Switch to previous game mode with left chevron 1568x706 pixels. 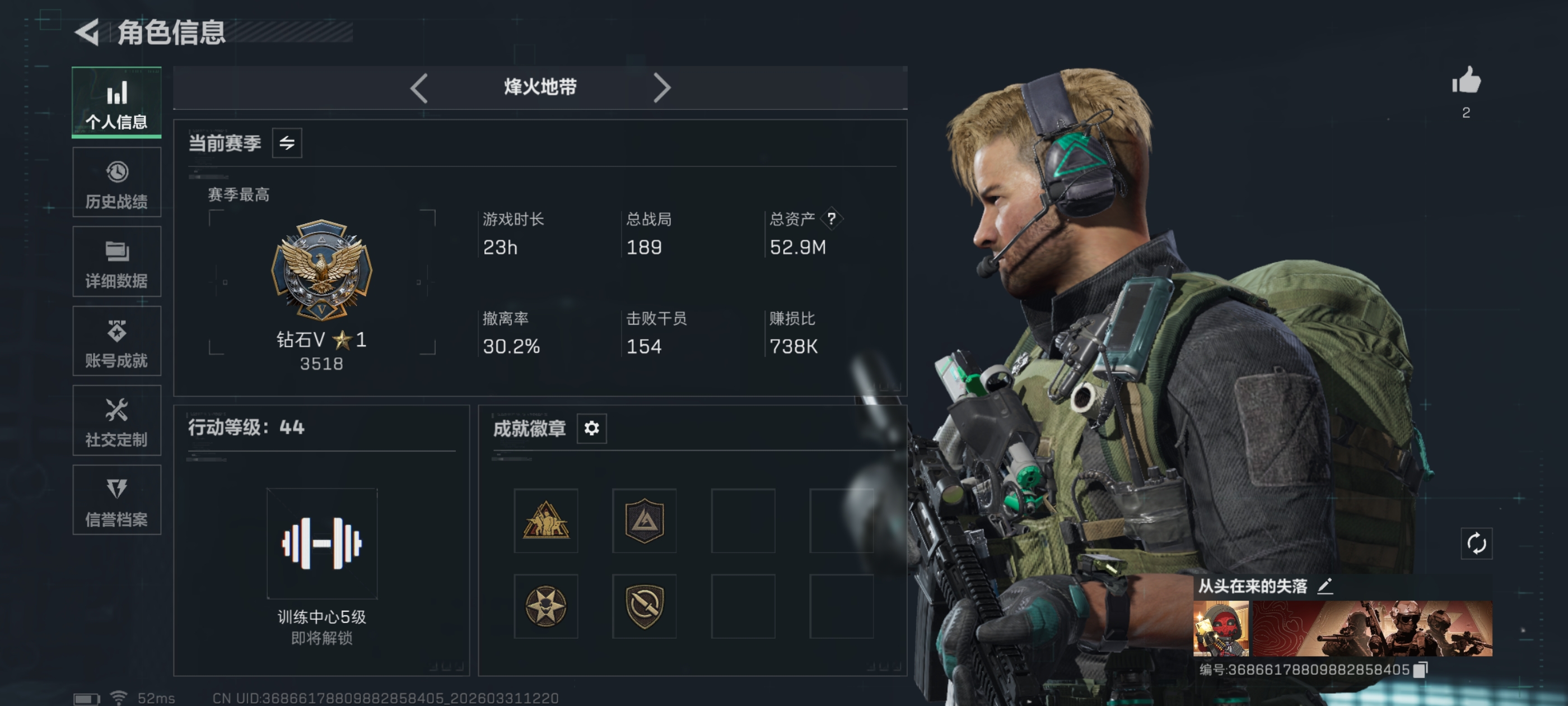tap(419, 88)
